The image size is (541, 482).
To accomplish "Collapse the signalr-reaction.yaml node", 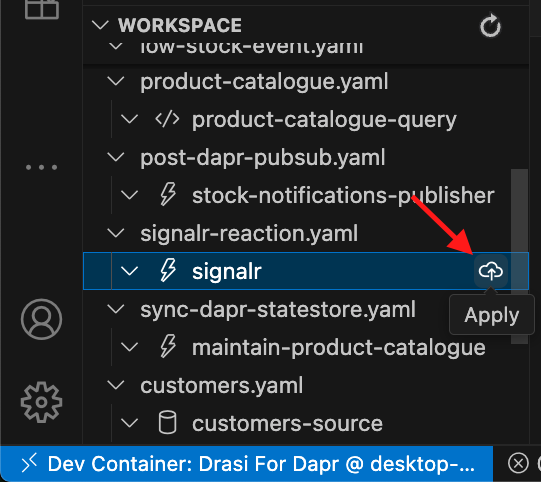I will (116, 233).
